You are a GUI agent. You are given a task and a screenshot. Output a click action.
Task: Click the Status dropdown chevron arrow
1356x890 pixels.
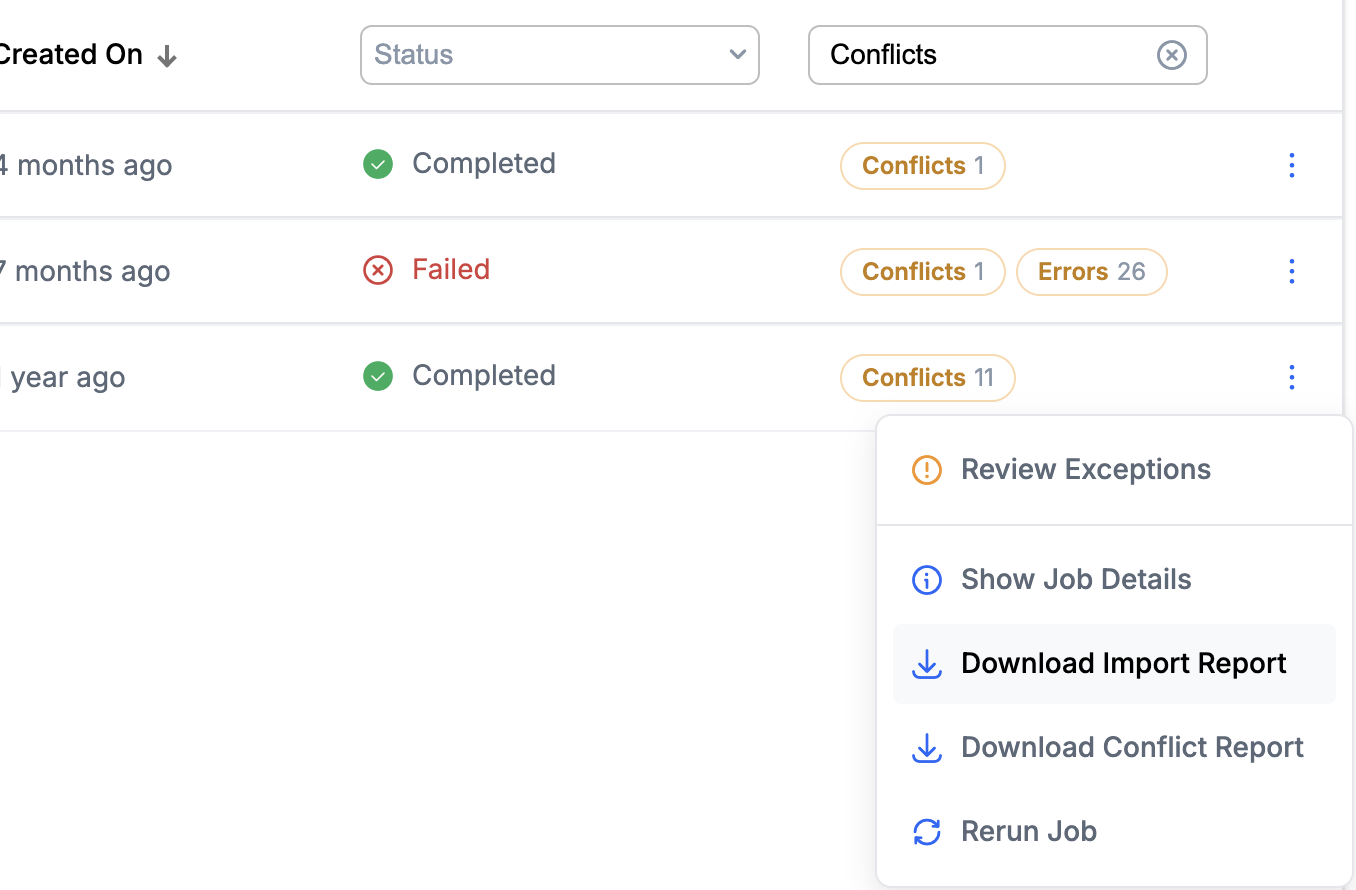click(738, 55)
